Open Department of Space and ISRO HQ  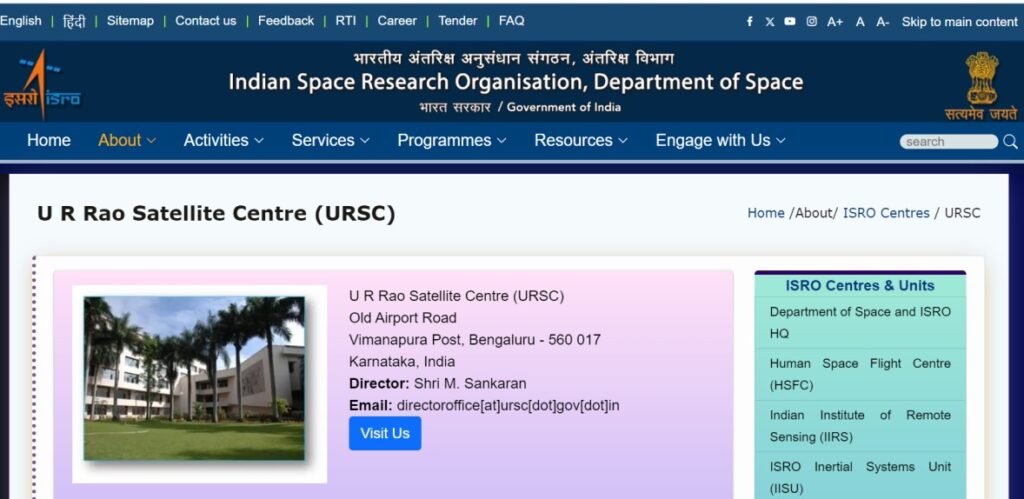tap(860, 323)
